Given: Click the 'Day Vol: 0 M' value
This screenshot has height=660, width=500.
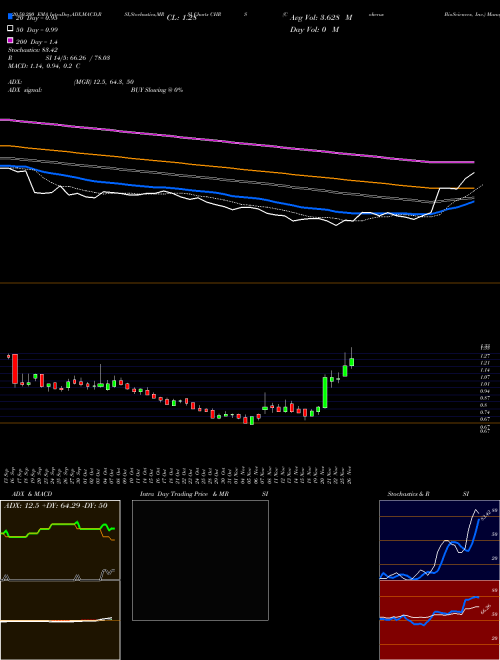Looking at the screenshot, I should tap(314, 30).
